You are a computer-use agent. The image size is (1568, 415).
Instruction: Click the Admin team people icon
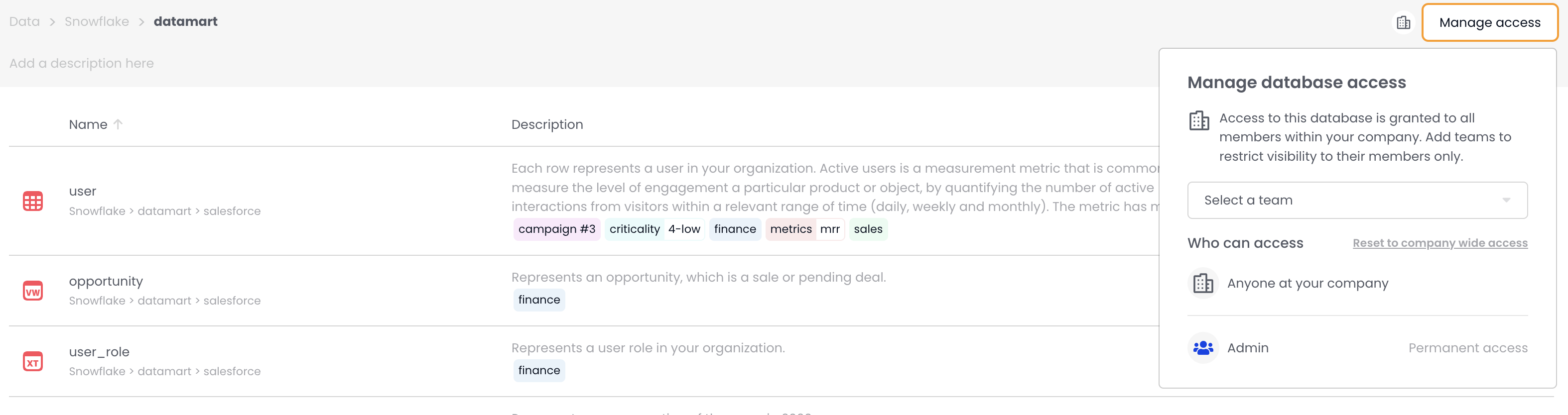(1203, 347)
